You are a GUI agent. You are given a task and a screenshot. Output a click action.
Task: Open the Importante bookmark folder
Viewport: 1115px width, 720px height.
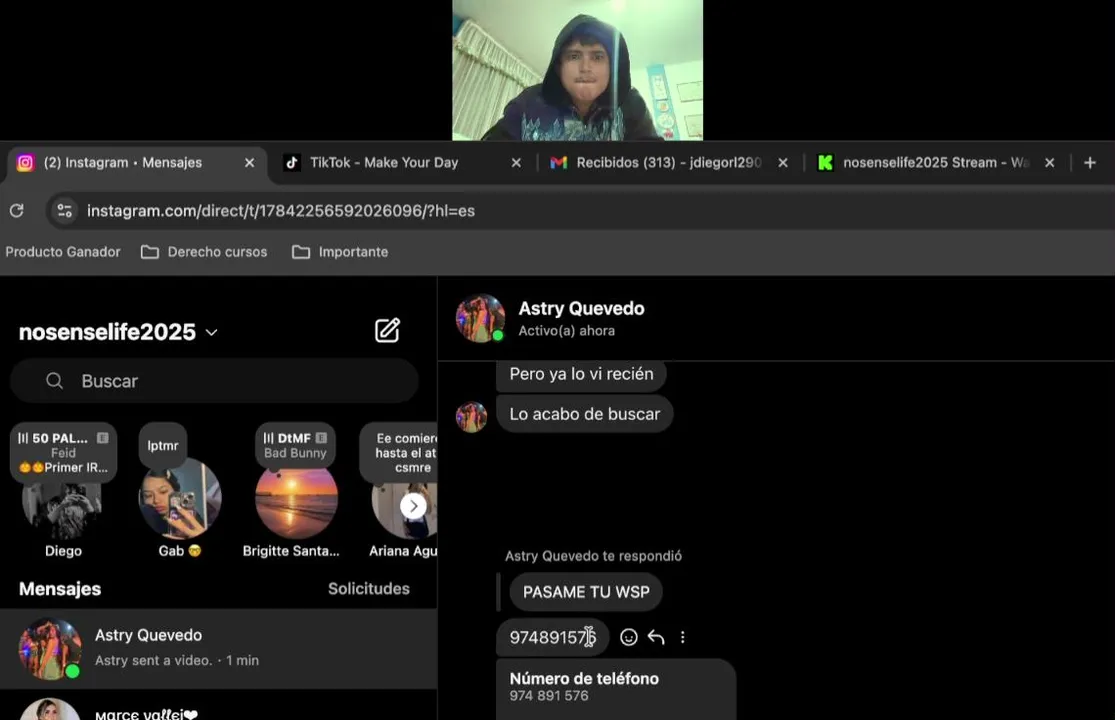pyautogui.click(x=340, y=252)
